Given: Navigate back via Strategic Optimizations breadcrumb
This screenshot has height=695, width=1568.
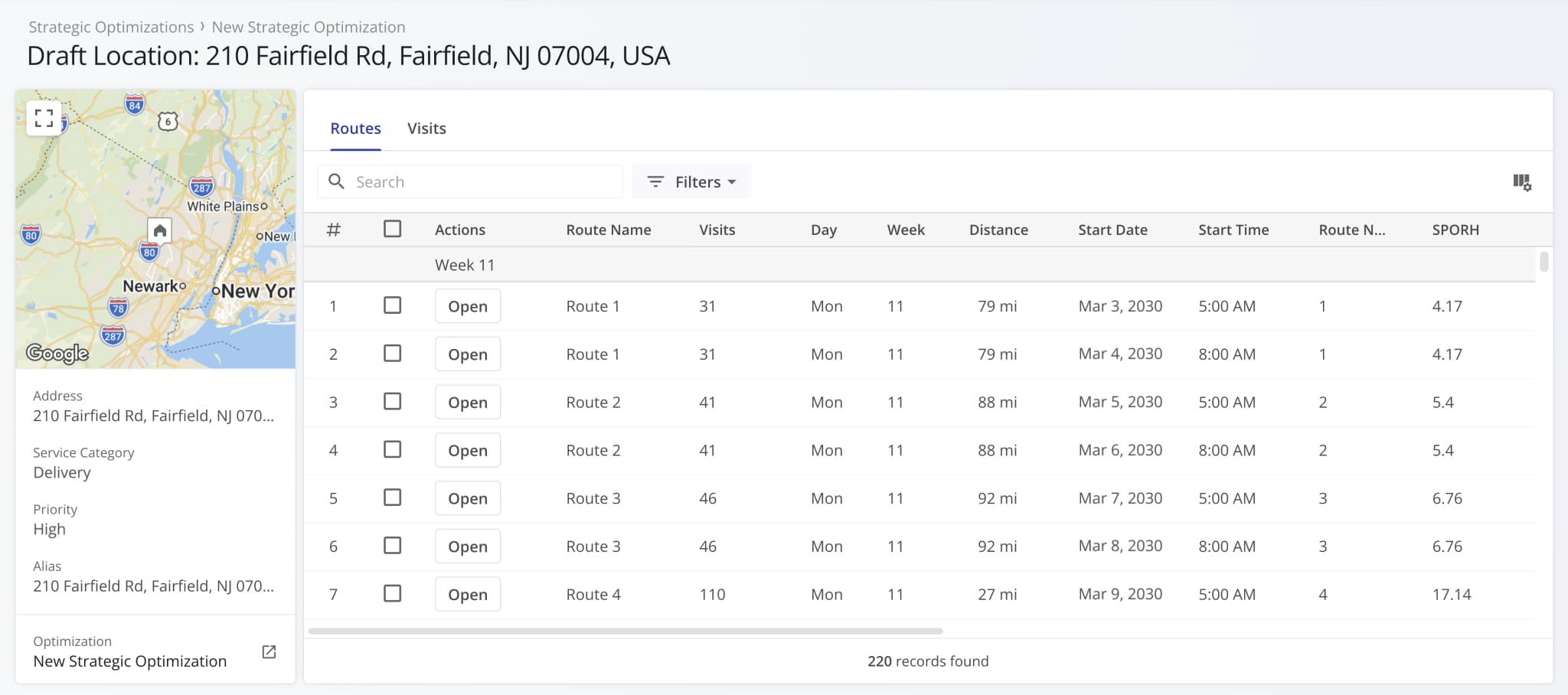Looking at the screenshot, I should point(110,26).
